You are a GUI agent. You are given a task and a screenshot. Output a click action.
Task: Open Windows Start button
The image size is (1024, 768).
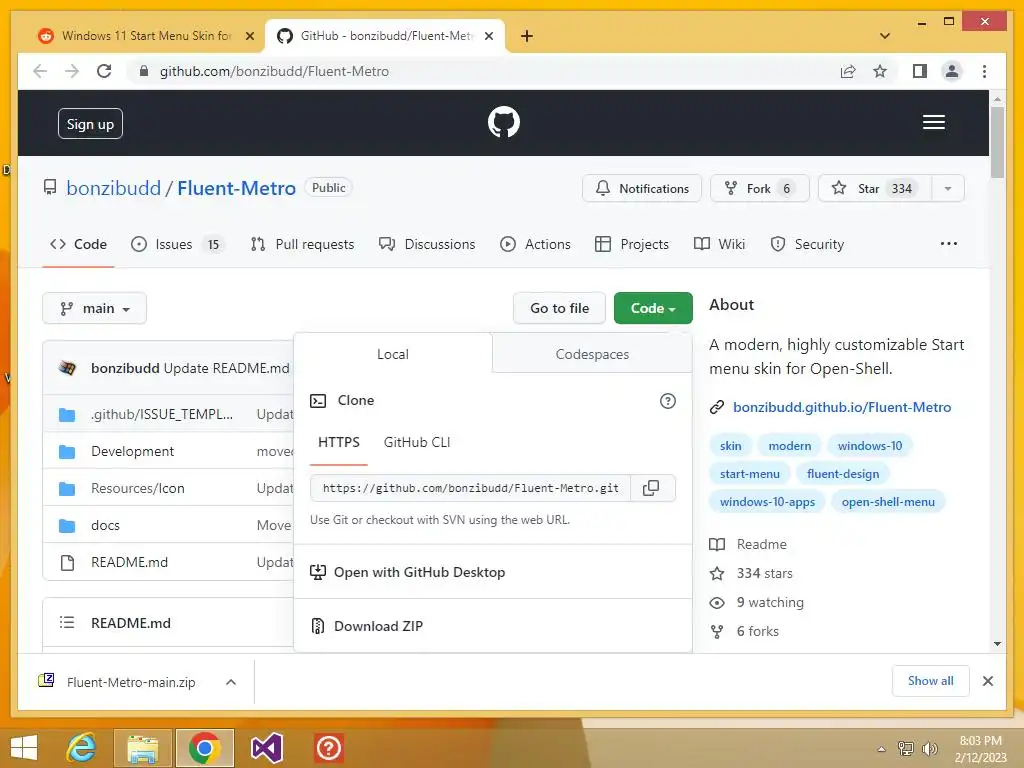click(24, 748)
